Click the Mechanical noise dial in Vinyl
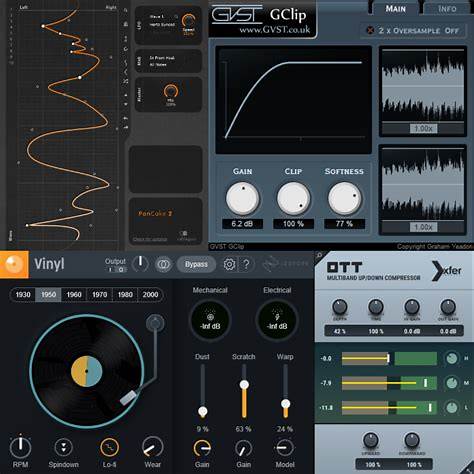This screenshot has width=474, height=474. click(210, 320)
